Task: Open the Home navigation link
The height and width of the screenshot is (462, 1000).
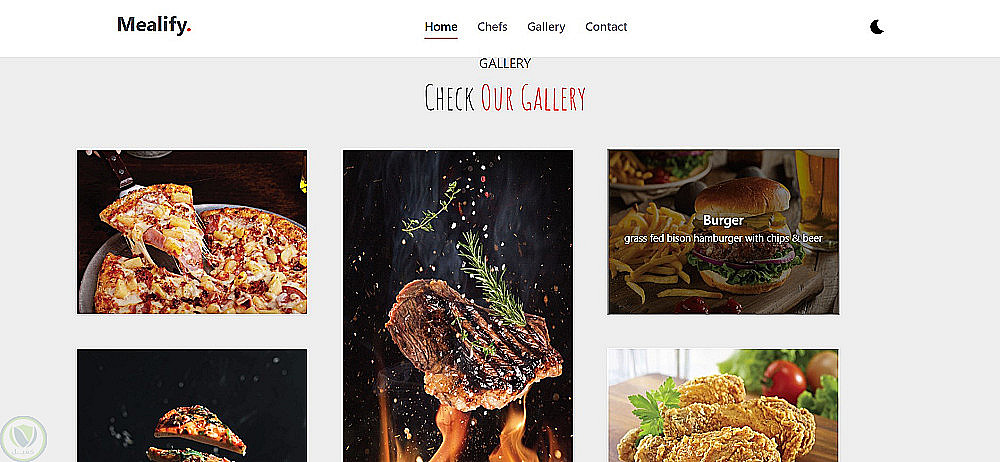Action: [441, 27]
